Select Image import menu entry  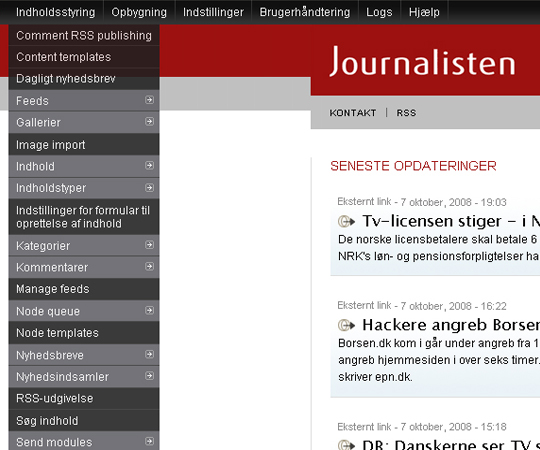pos(84,145)
